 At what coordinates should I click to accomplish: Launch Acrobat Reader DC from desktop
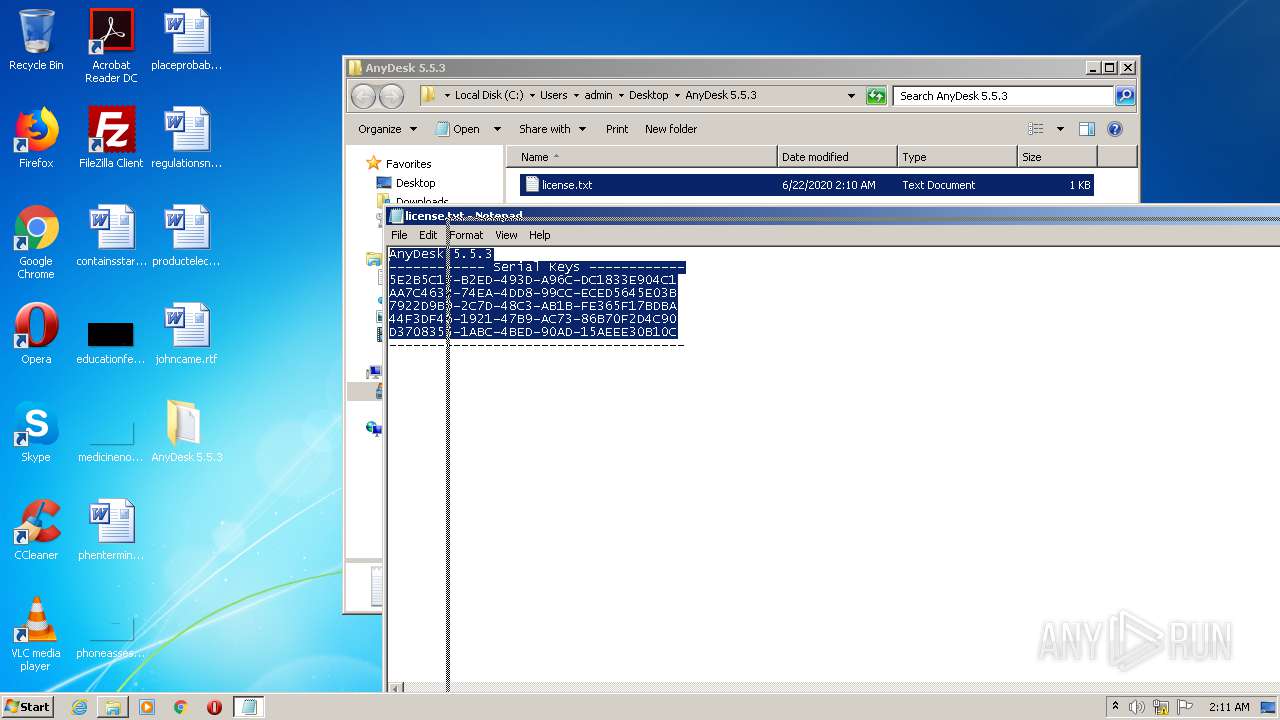[111, 46]
